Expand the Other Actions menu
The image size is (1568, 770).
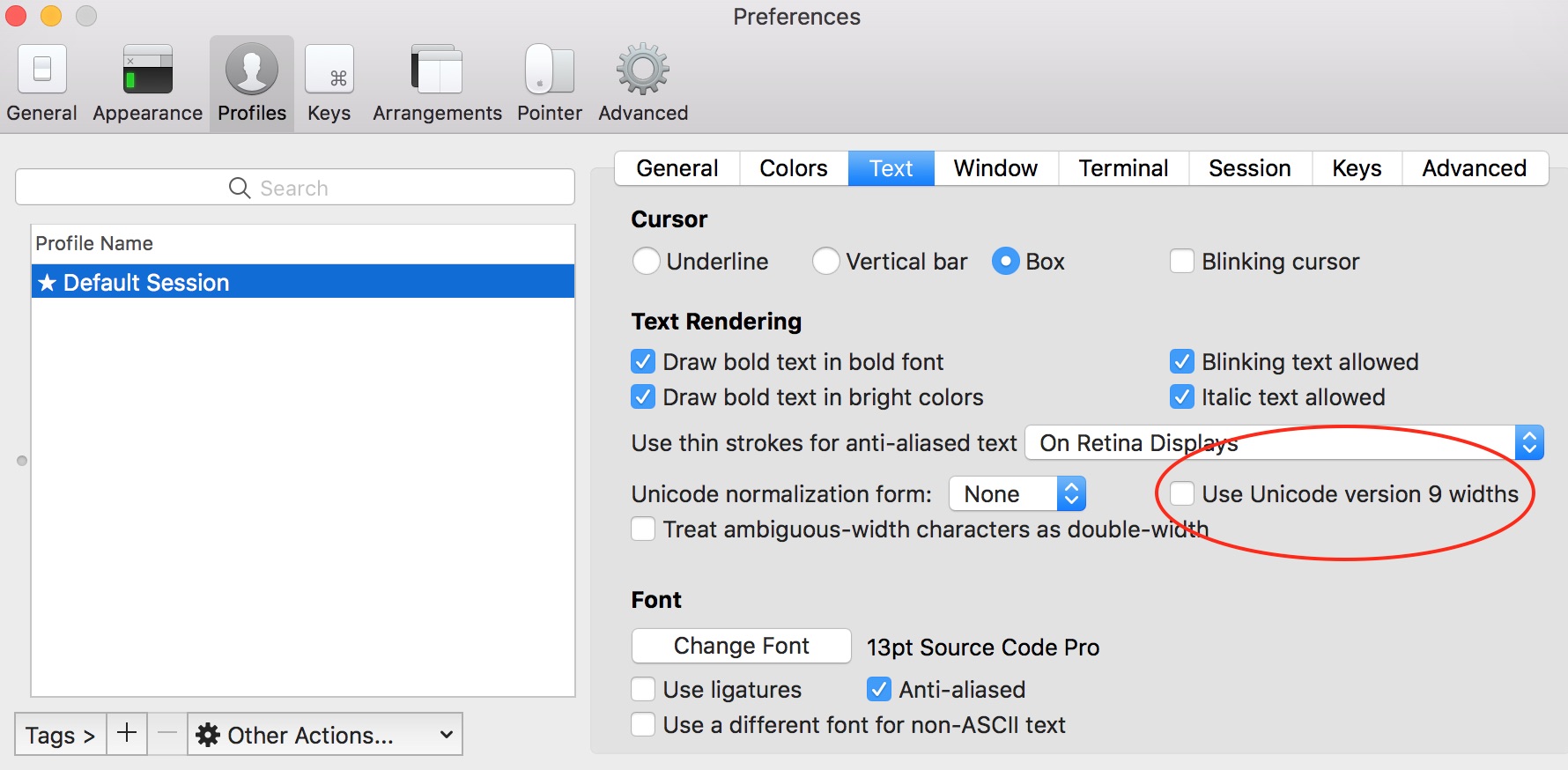[325, 734]
